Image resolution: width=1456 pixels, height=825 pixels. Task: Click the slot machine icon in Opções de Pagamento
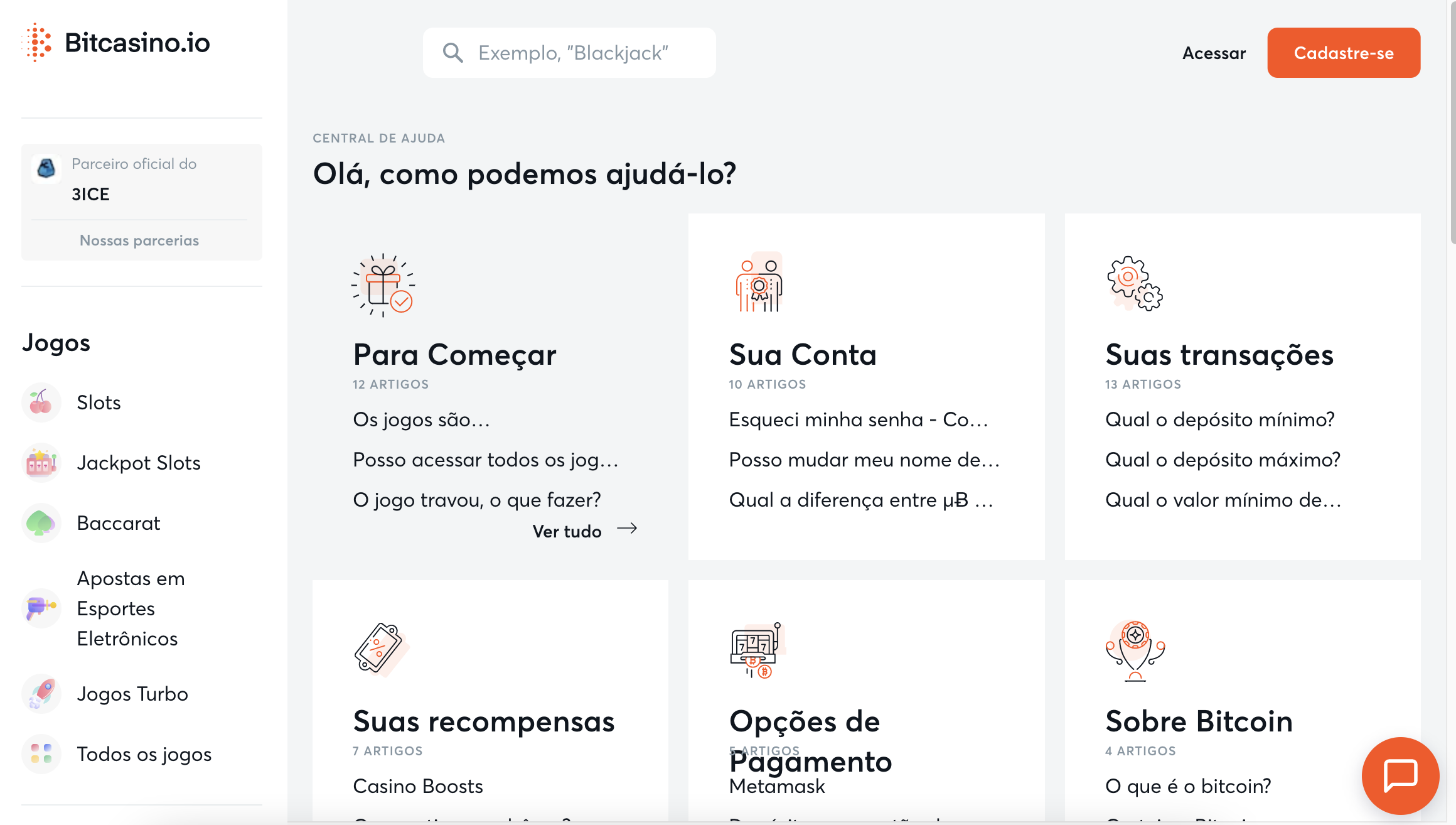click(757, 650)
